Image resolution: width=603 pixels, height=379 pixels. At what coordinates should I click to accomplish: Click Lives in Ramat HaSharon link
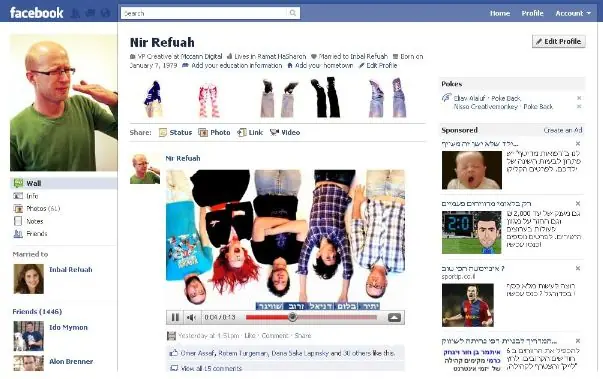[270, 57]
